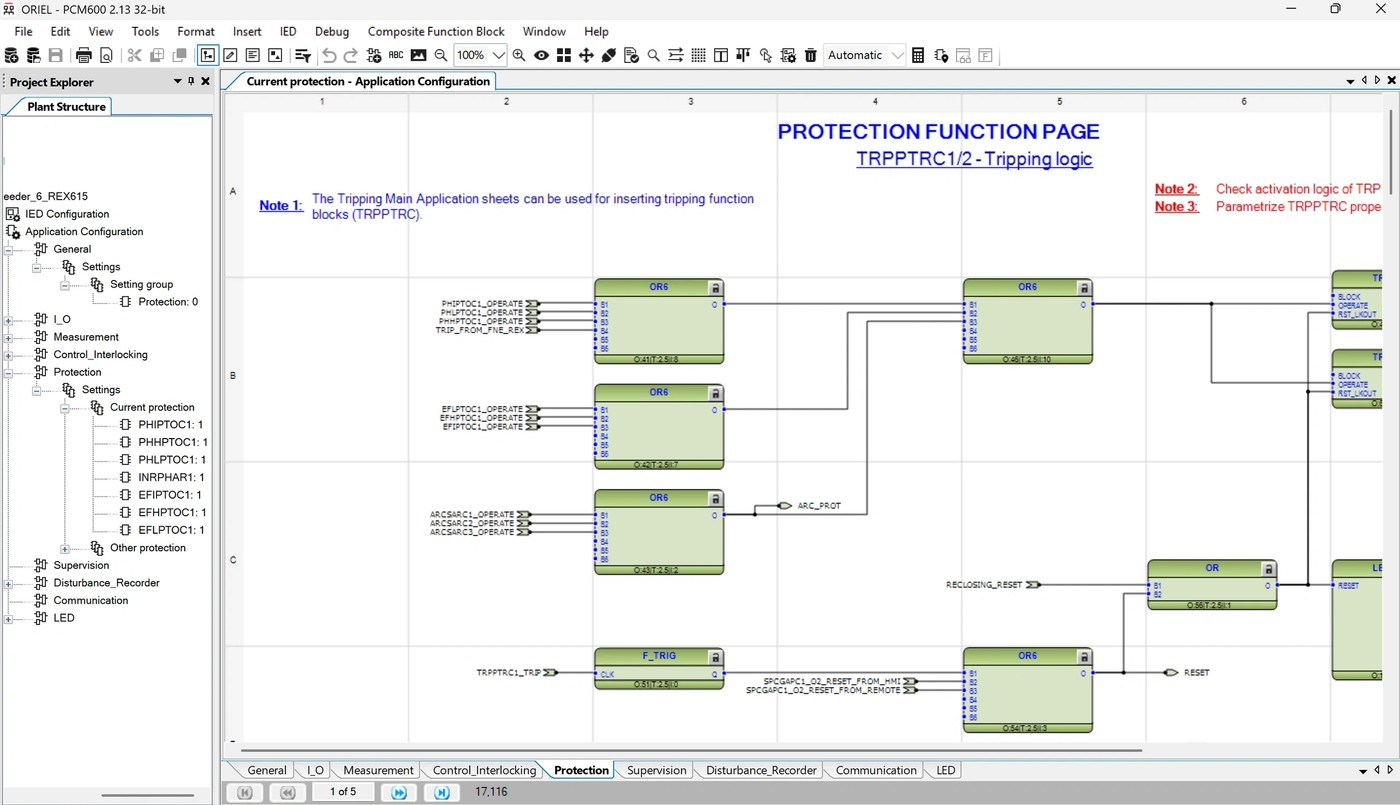Switch to the Control_Interlocking sheet tab

click(x=484, y=770)
